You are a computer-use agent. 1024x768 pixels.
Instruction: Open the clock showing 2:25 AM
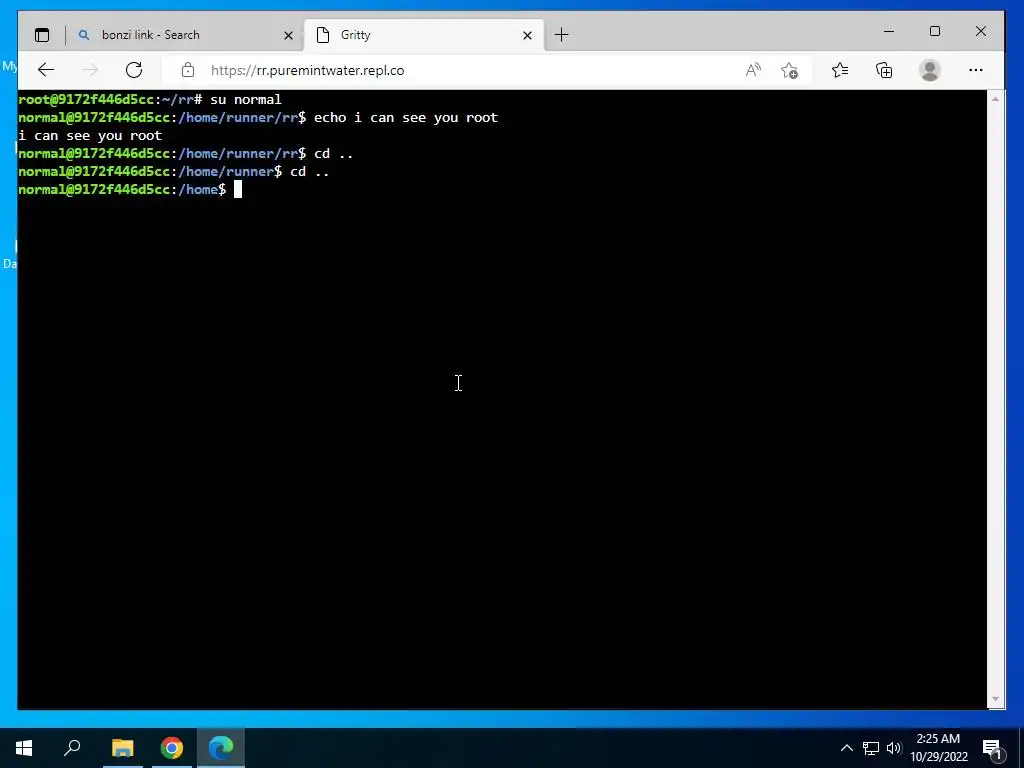tap(938, 748)
